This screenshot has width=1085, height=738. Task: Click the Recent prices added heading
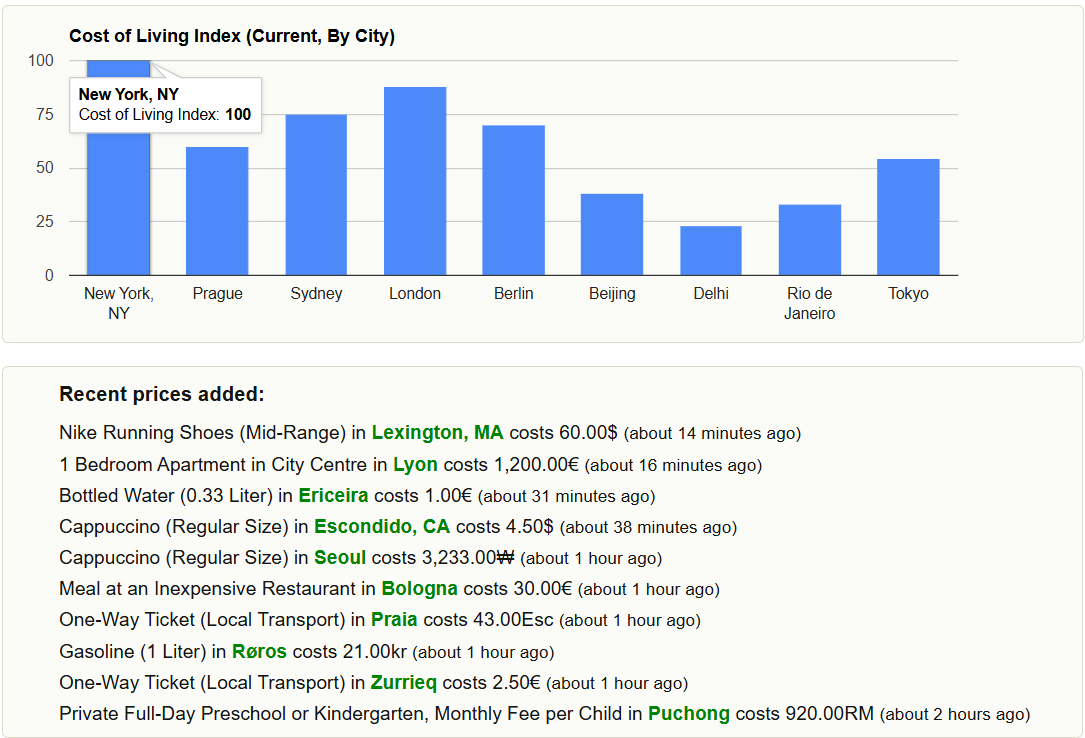coord(162,394)
